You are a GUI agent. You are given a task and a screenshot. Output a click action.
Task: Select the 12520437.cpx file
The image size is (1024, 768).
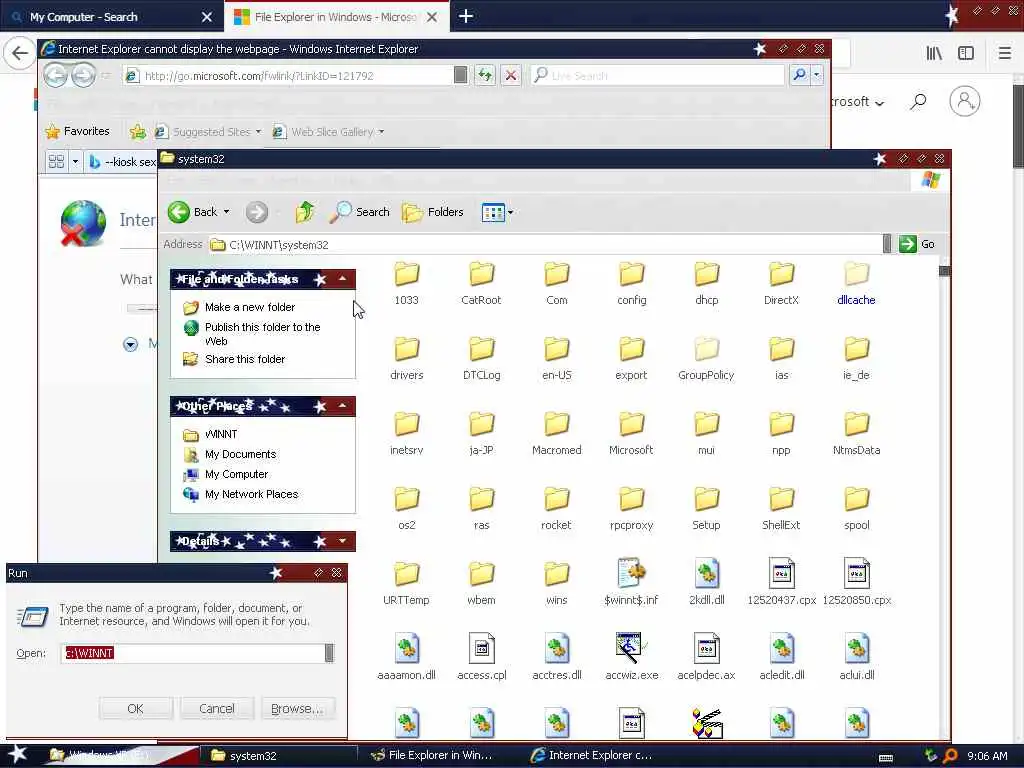point(782,583)
